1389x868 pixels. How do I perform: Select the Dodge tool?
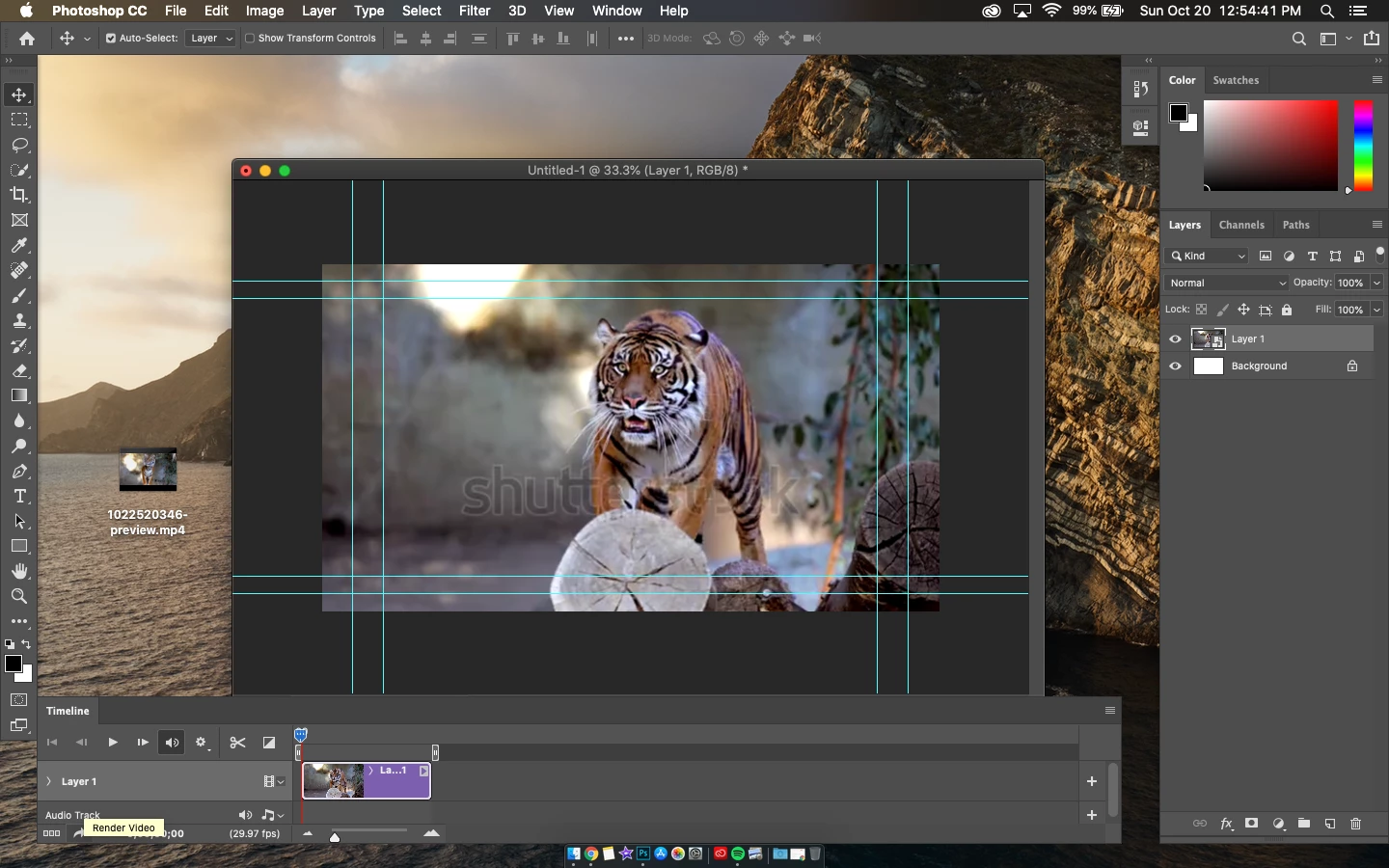pyautogui.click(x=19, y=446)
